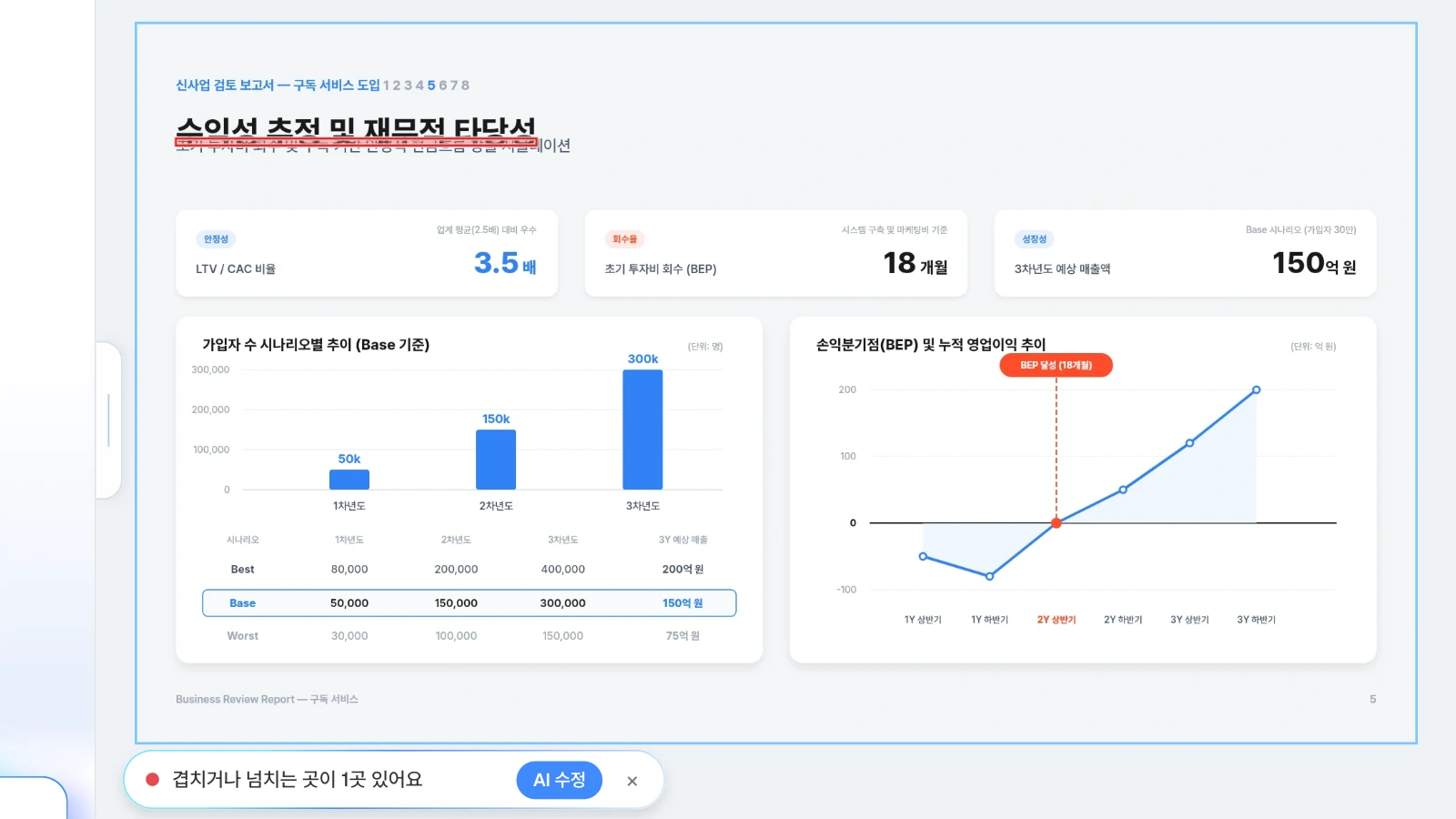Click the '3Y 하반기' axis label
The image size is (1456, 819).
point(1256,620)
